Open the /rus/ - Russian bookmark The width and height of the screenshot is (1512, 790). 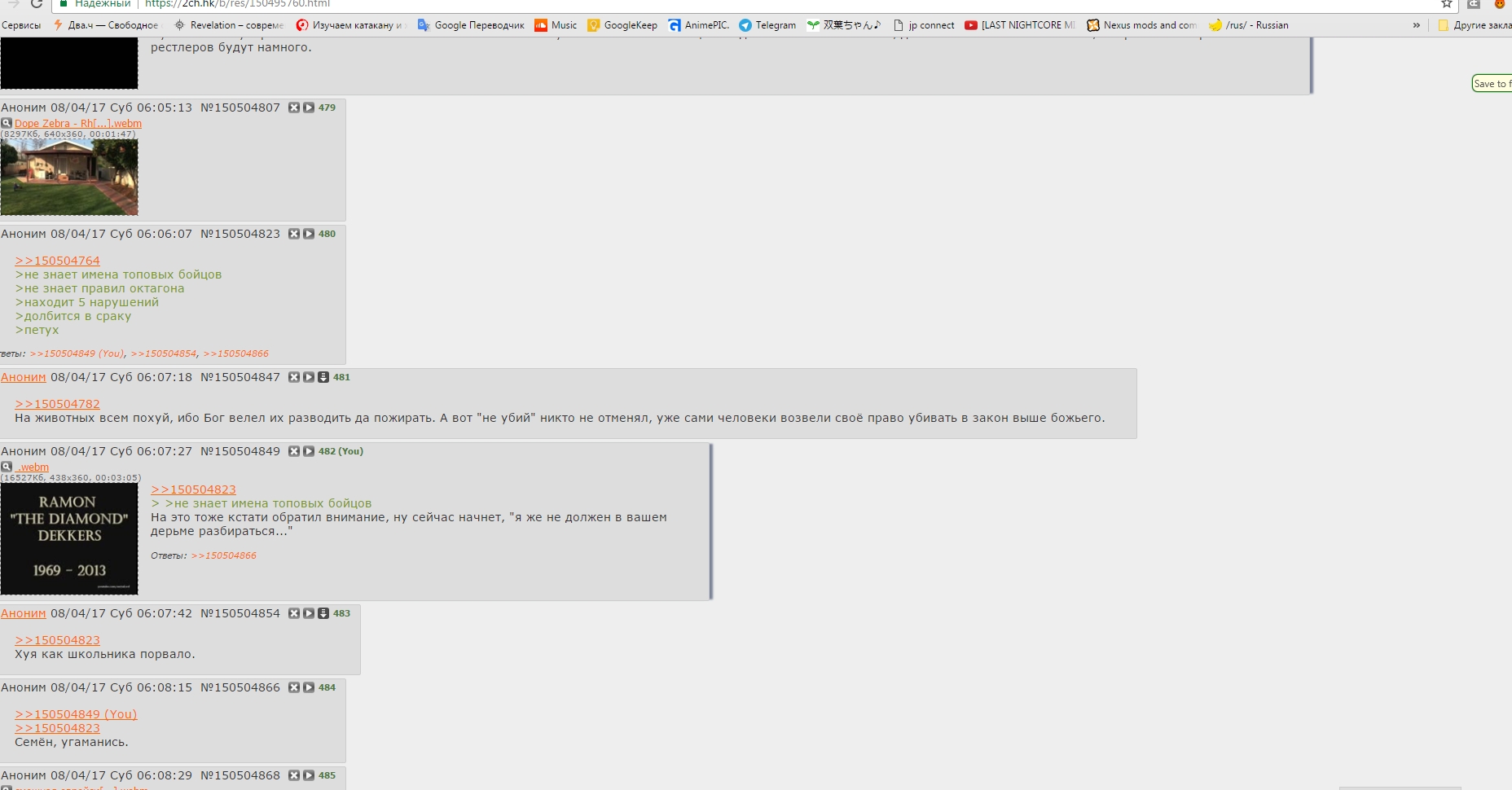click(x=1249, y=25)
